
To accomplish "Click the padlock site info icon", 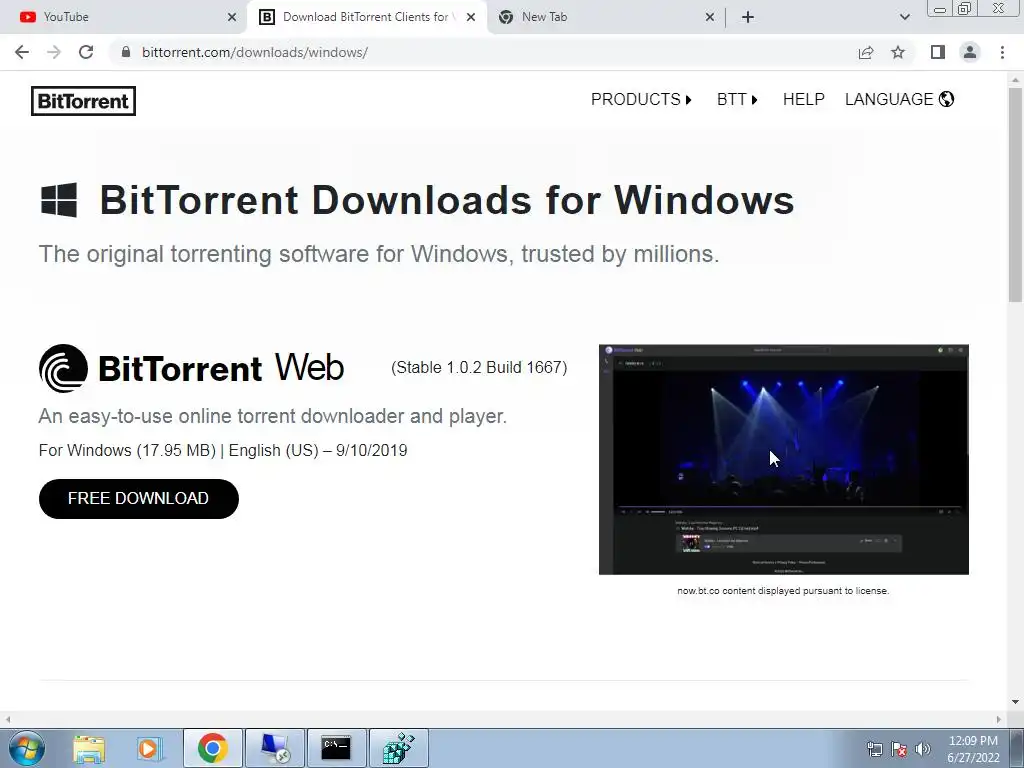I will pos(126,52).
